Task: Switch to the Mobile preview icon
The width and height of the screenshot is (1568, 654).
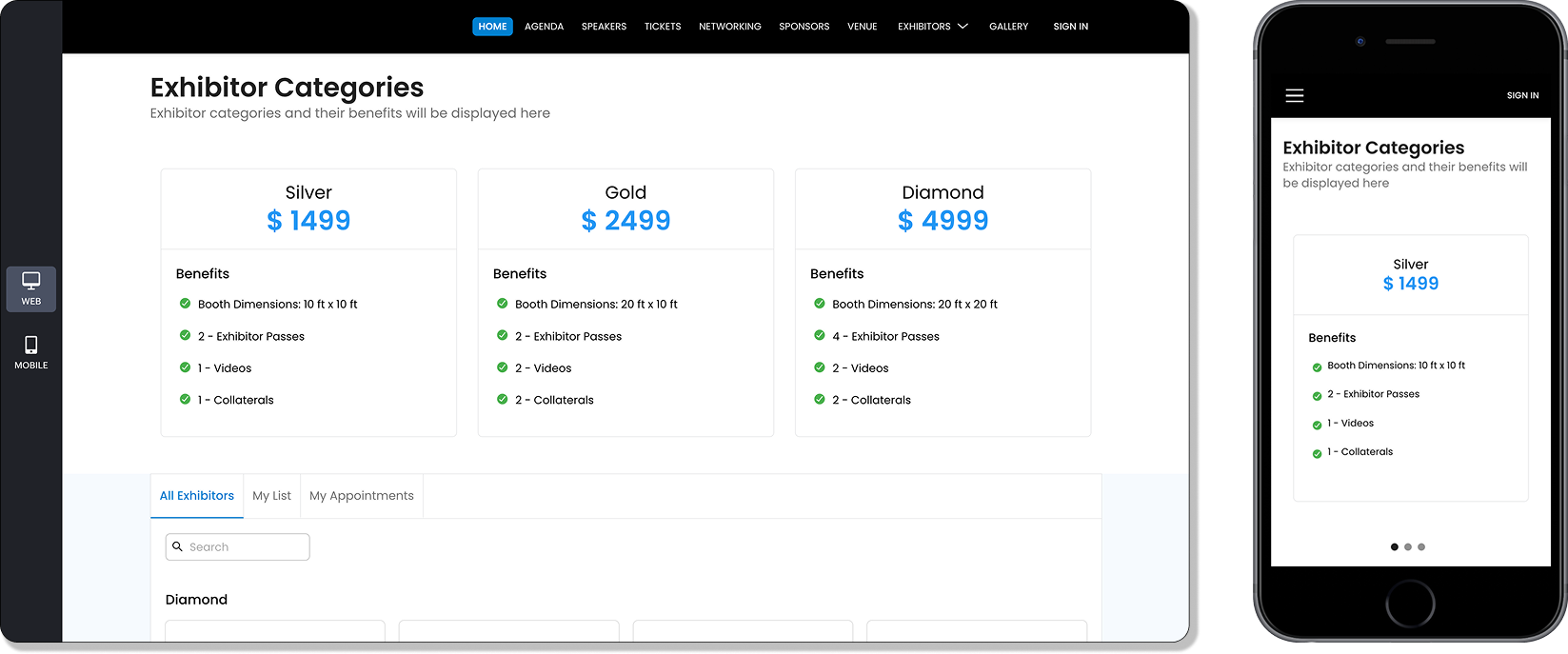Action: (x=31, y=351)
